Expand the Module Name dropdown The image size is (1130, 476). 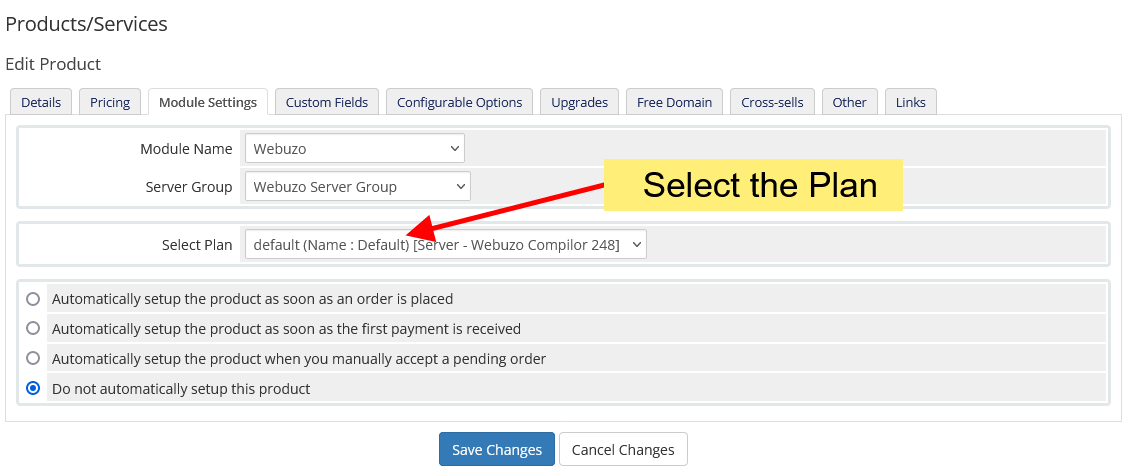(x=354, y=148)
